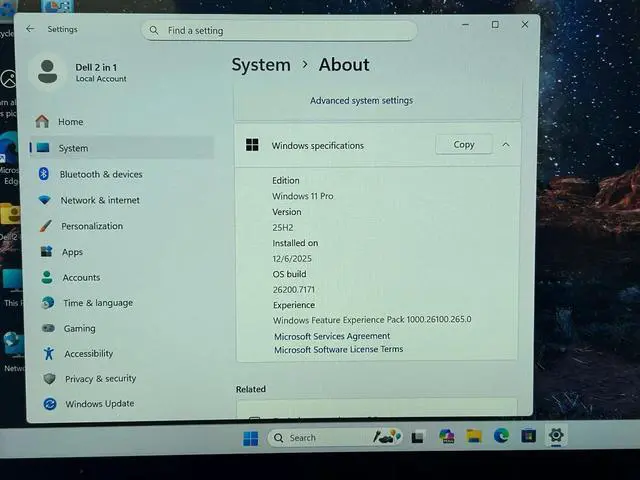The image size is (640, 480).
Task: Open the Copilot app on the taskbar
Action: (x=447, y=436)
